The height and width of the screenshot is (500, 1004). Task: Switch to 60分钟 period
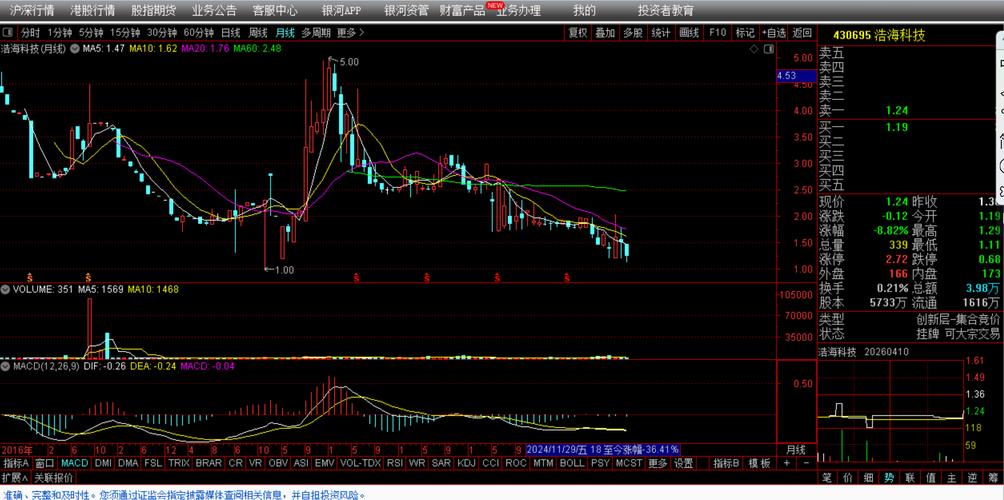click(198, 32)
